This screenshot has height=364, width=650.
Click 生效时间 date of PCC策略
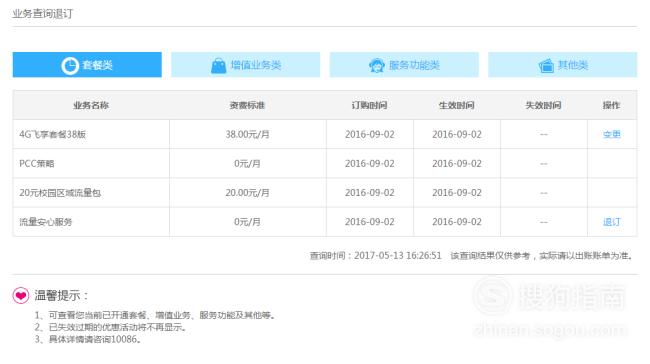tap(457, 164)
